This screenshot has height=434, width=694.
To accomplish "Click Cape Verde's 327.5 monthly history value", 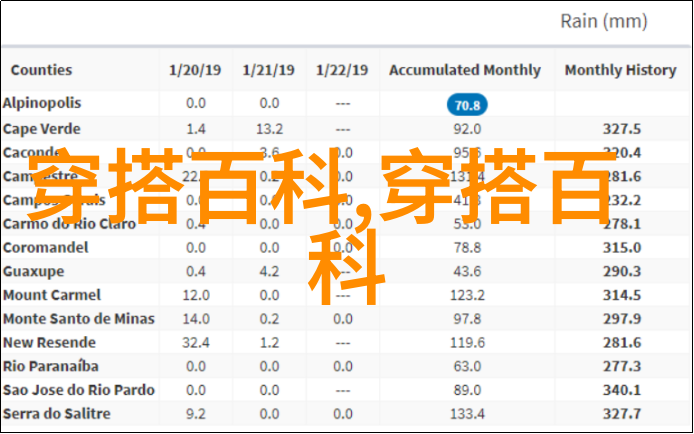I will (x=621, y=129).
